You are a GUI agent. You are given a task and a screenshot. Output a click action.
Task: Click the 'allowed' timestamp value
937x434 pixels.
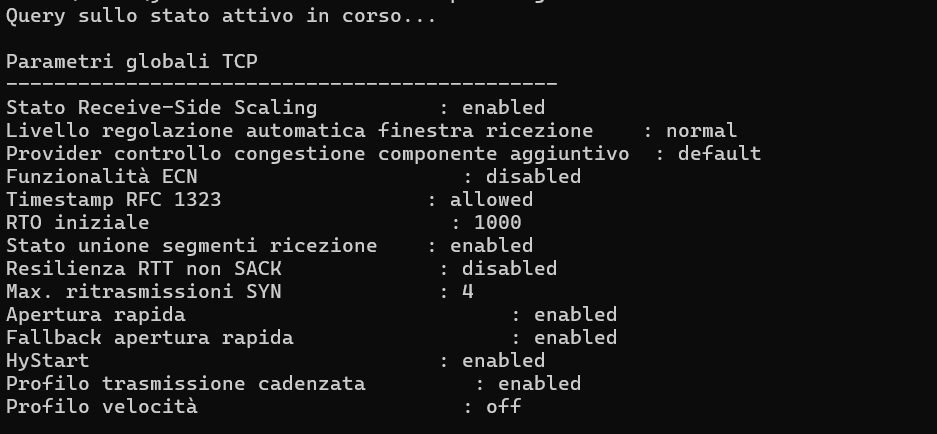point(491,200)
